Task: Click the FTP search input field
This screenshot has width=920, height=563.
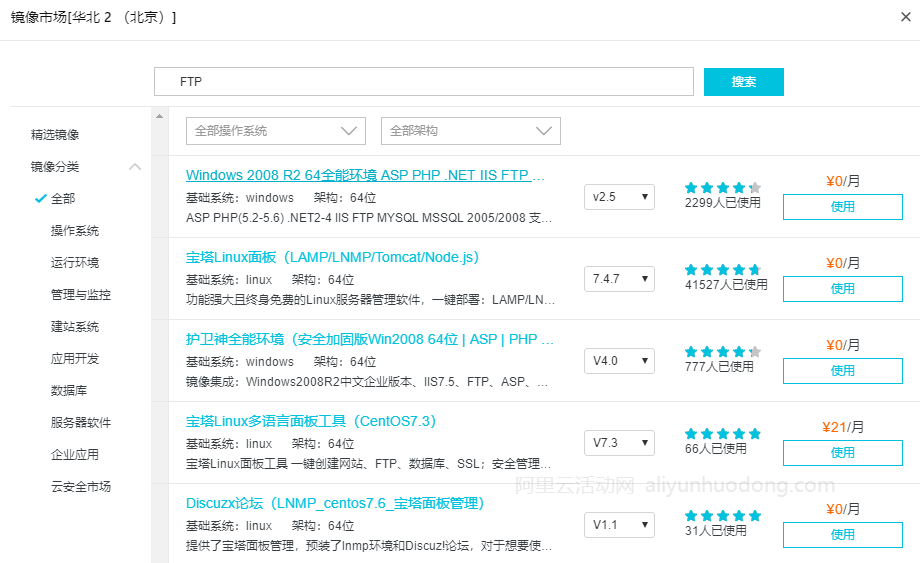Action: tap(424, 82)
